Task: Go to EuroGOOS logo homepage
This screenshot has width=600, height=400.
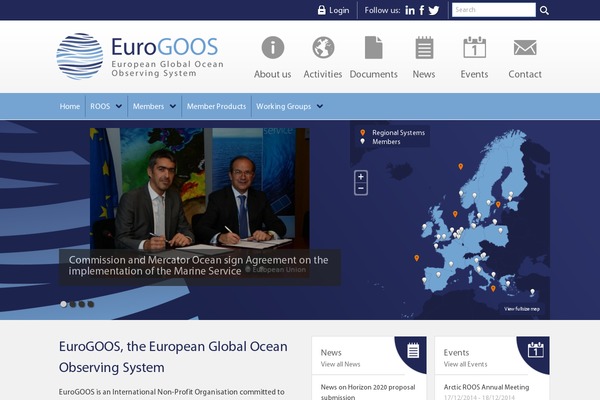Action: 140,56
